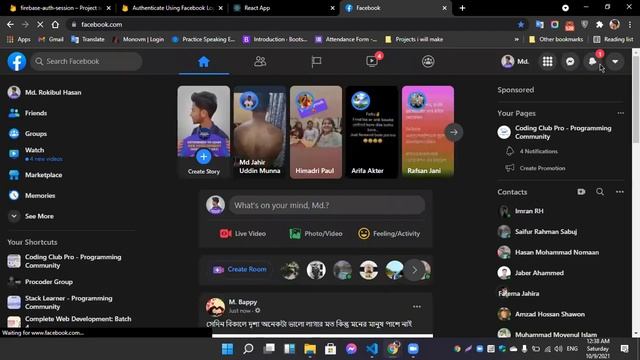The width and height of the screenshot is (640, 360).
Task: Click the Facebook logo icon
Action: tap(17, 62)
